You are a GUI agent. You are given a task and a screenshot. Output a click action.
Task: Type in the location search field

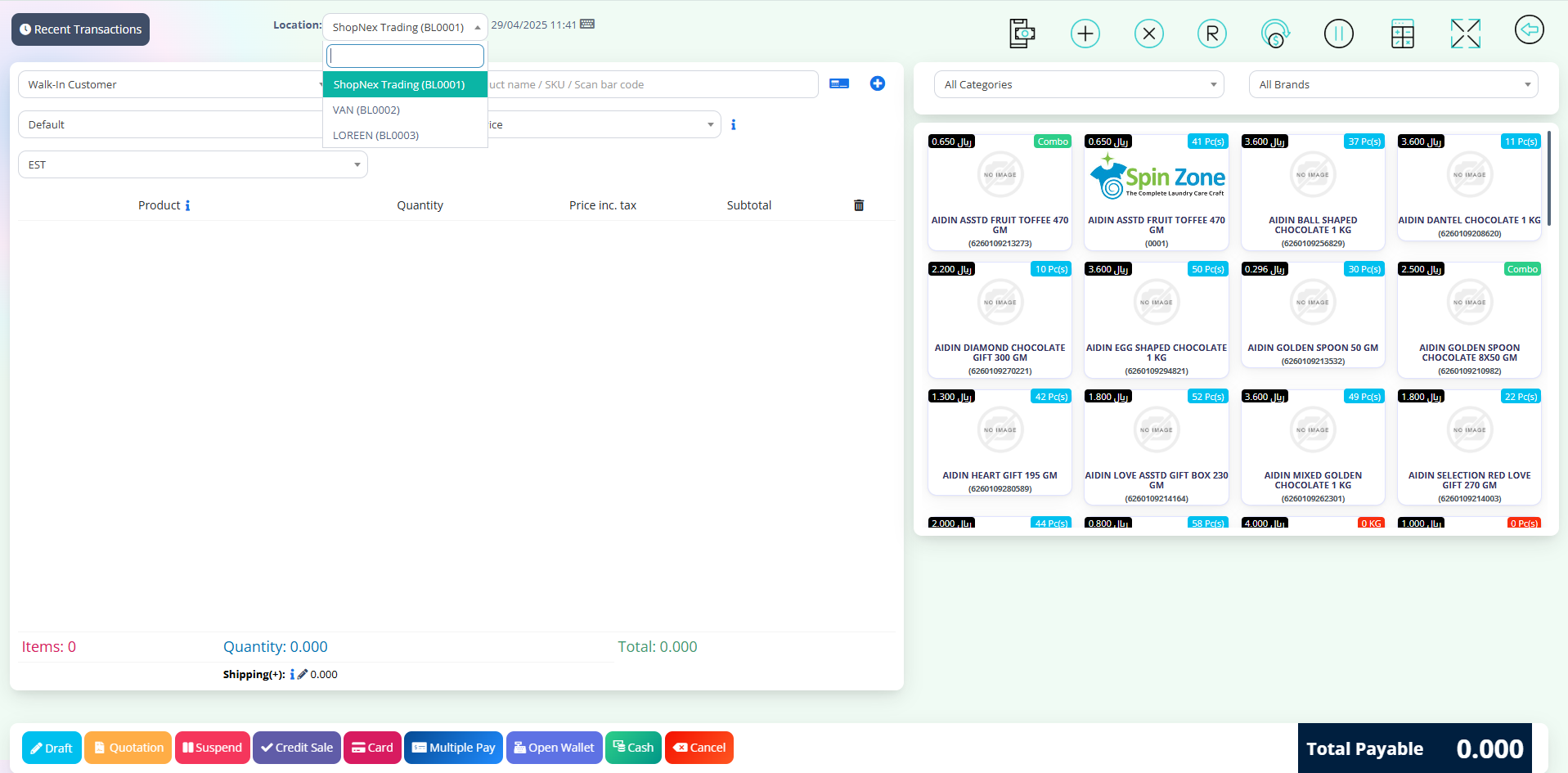(x=405, y=56)
